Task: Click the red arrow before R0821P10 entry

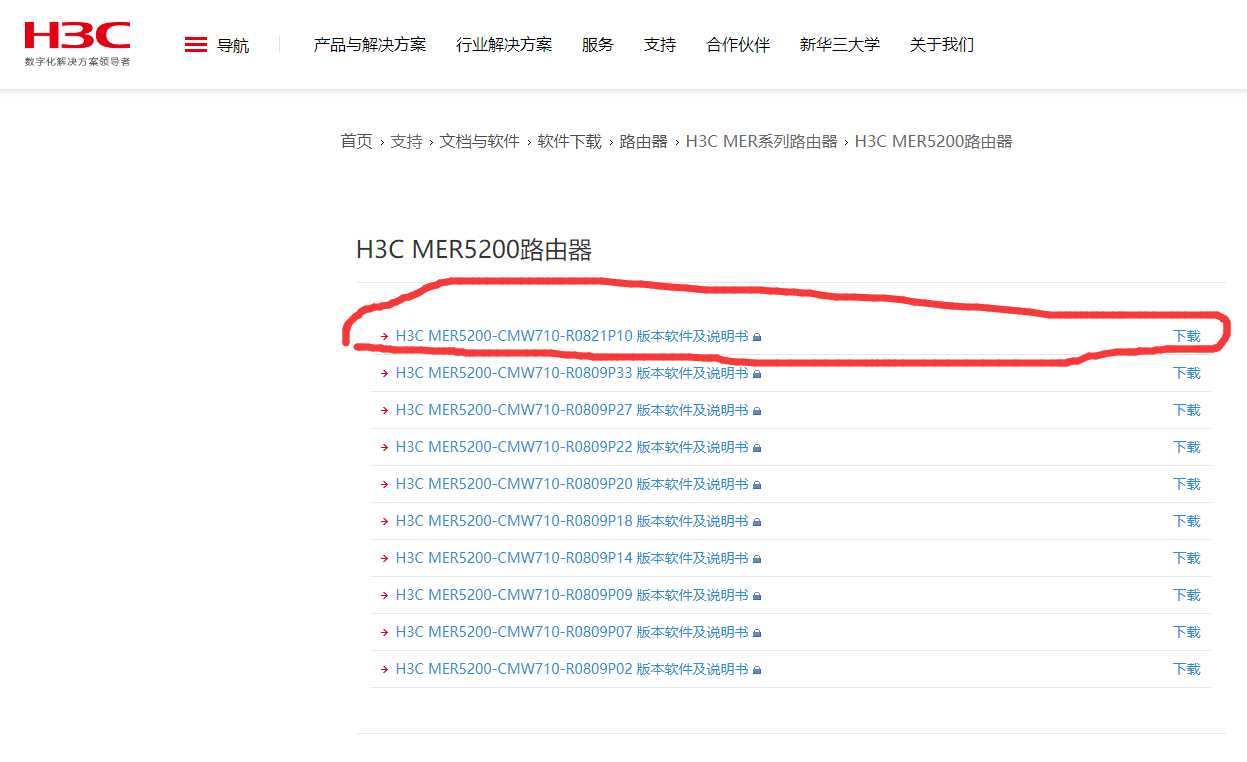Action: [x=385, y=337]
